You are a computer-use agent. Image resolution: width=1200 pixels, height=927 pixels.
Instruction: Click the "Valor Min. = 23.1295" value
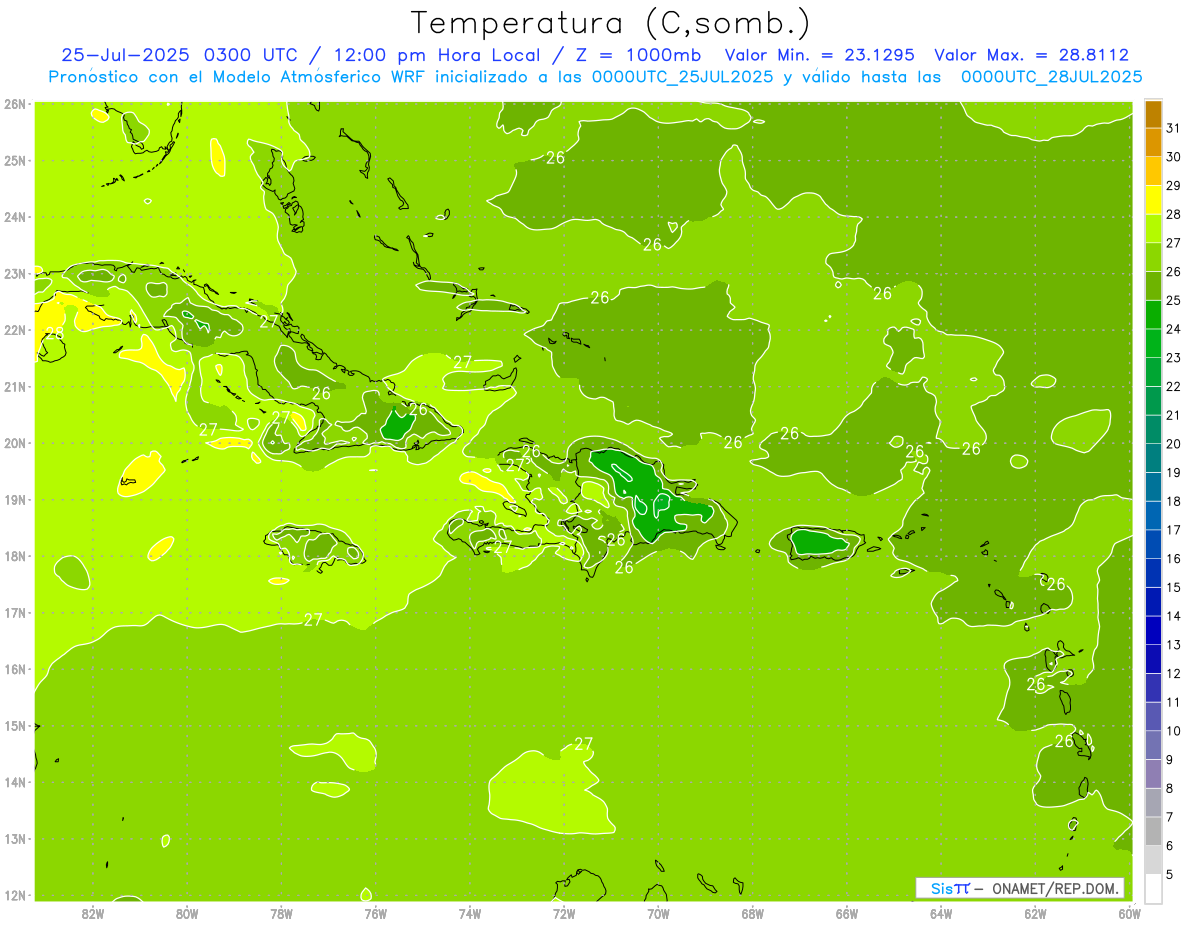click(819, 55)
